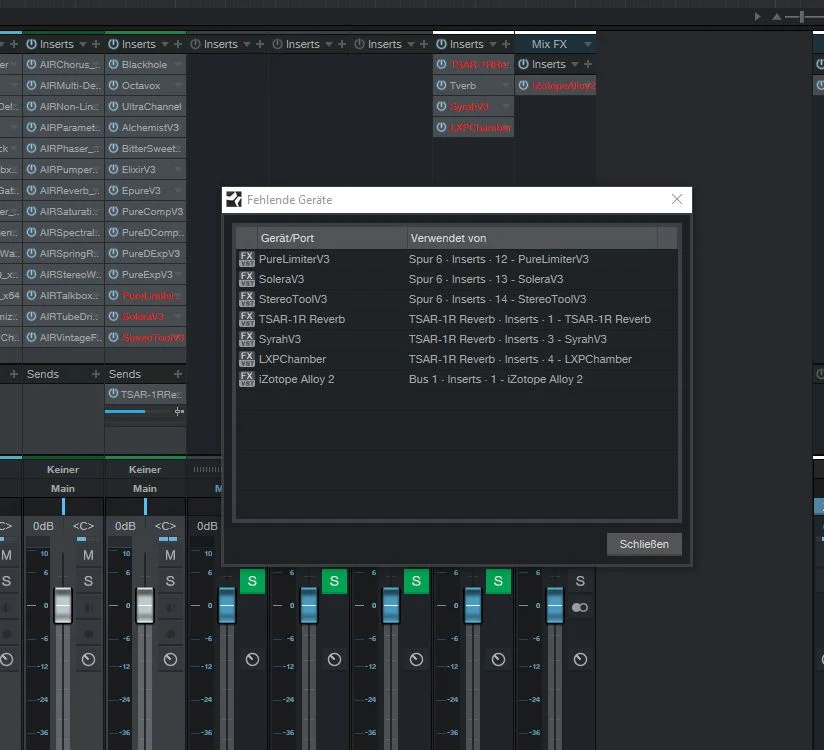
Task: Open the Octavox insert dropdown arrow
Action: click(178, 85)
